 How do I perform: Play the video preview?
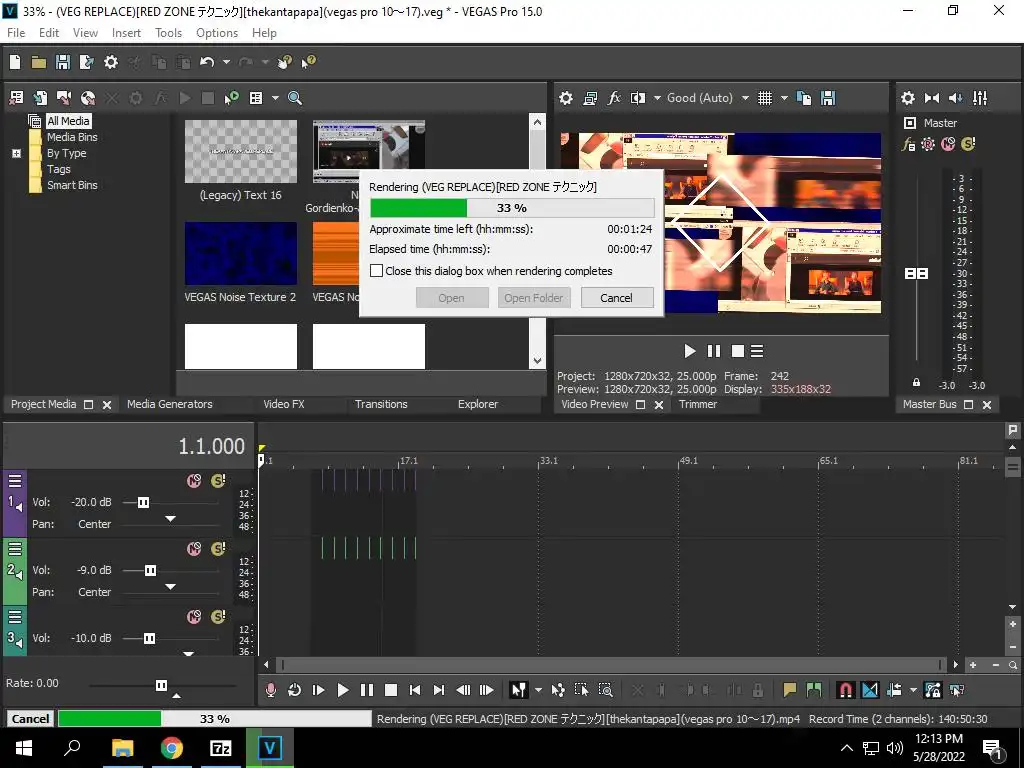click(689, 351)
